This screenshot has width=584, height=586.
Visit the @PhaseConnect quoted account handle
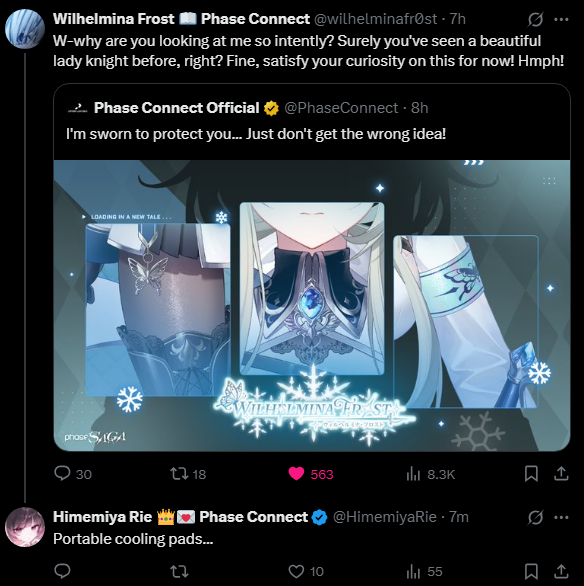tap(341, 108)
